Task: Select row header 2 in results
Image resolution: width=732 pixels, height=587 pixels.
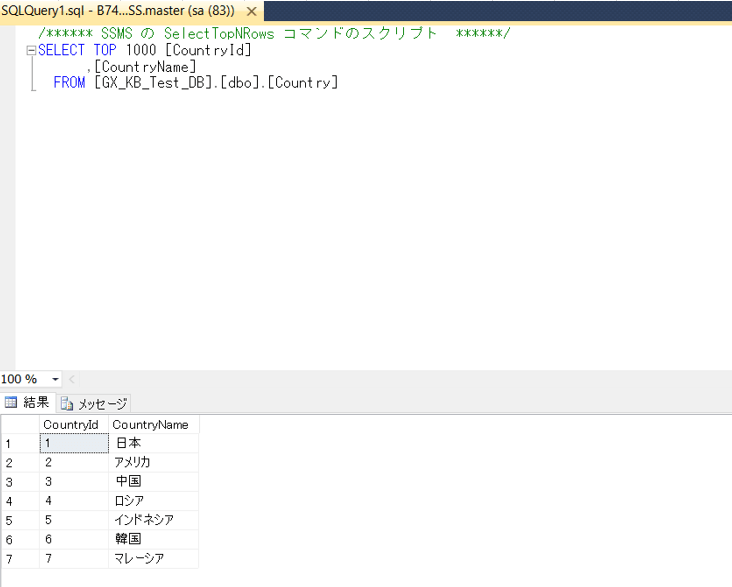Action: coord(21,463)
